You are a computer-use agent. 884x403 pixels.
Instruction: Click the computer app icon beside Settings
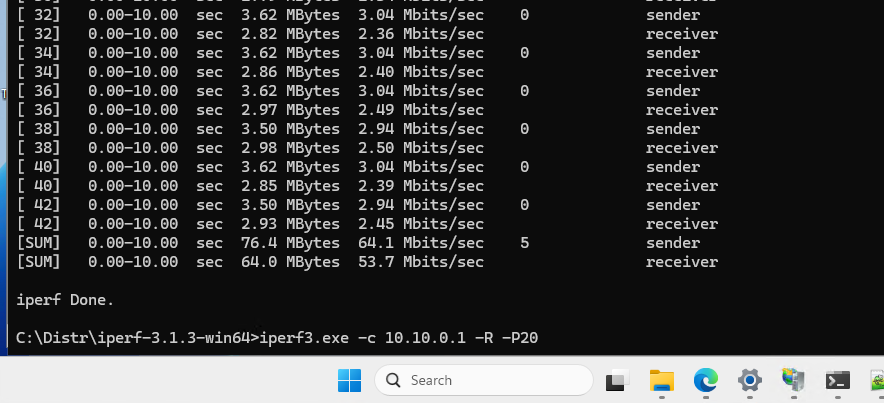(x=794, y=380)
